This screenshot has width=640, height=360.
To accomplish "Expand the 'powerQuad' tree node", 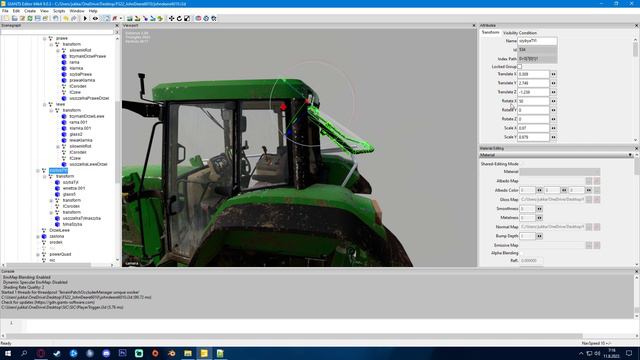I will click(x=38, y=254).
